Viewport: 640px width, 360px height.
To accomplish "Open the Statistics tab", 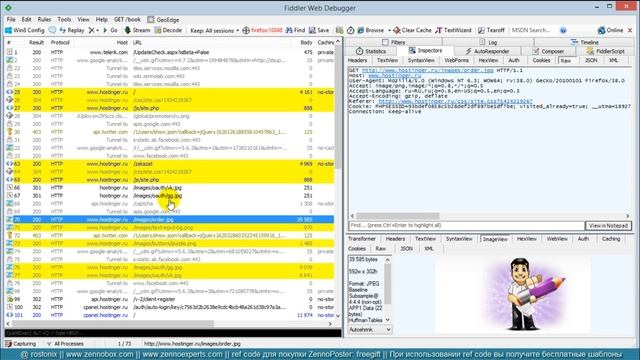I will point(371,51).
